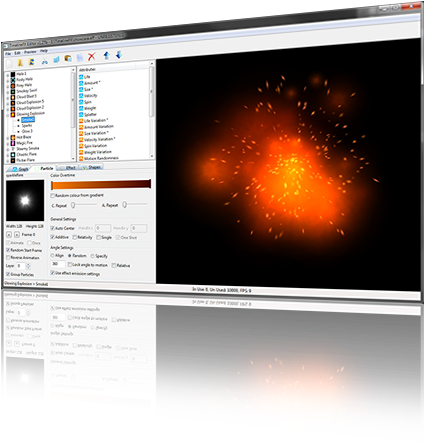Toggle Random Start Frame checkbox

[x=8, y=250]
